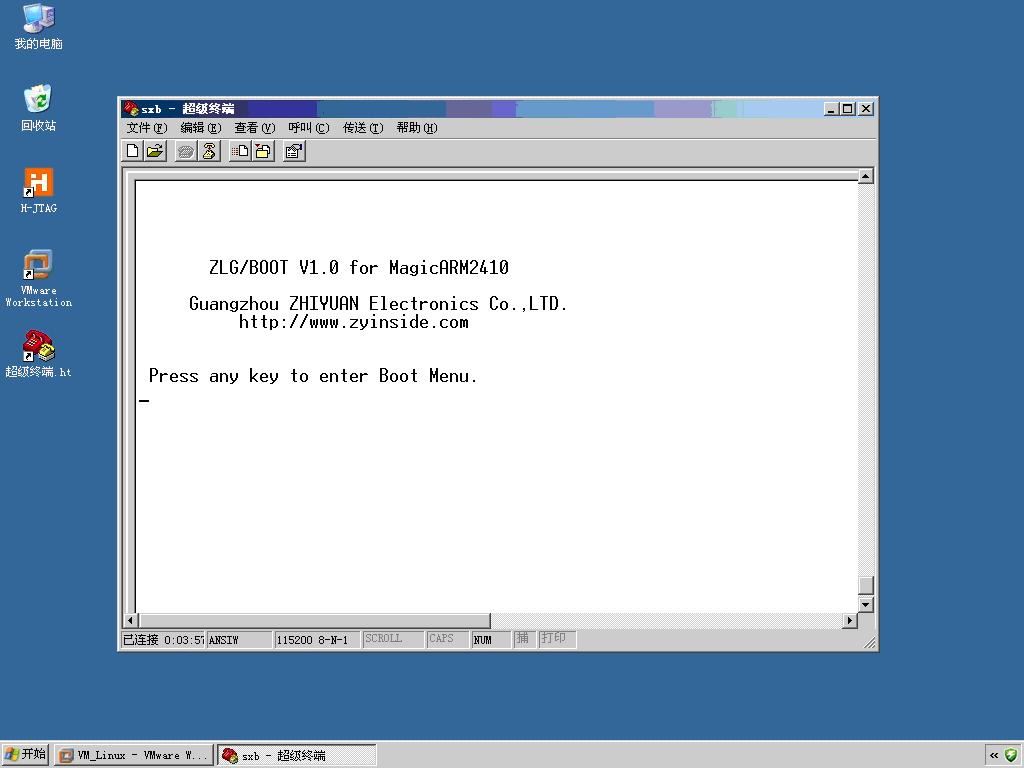Click the 115200 8-N-1 status field
The height and width of the screenshot is (768, 1024).
317,640
